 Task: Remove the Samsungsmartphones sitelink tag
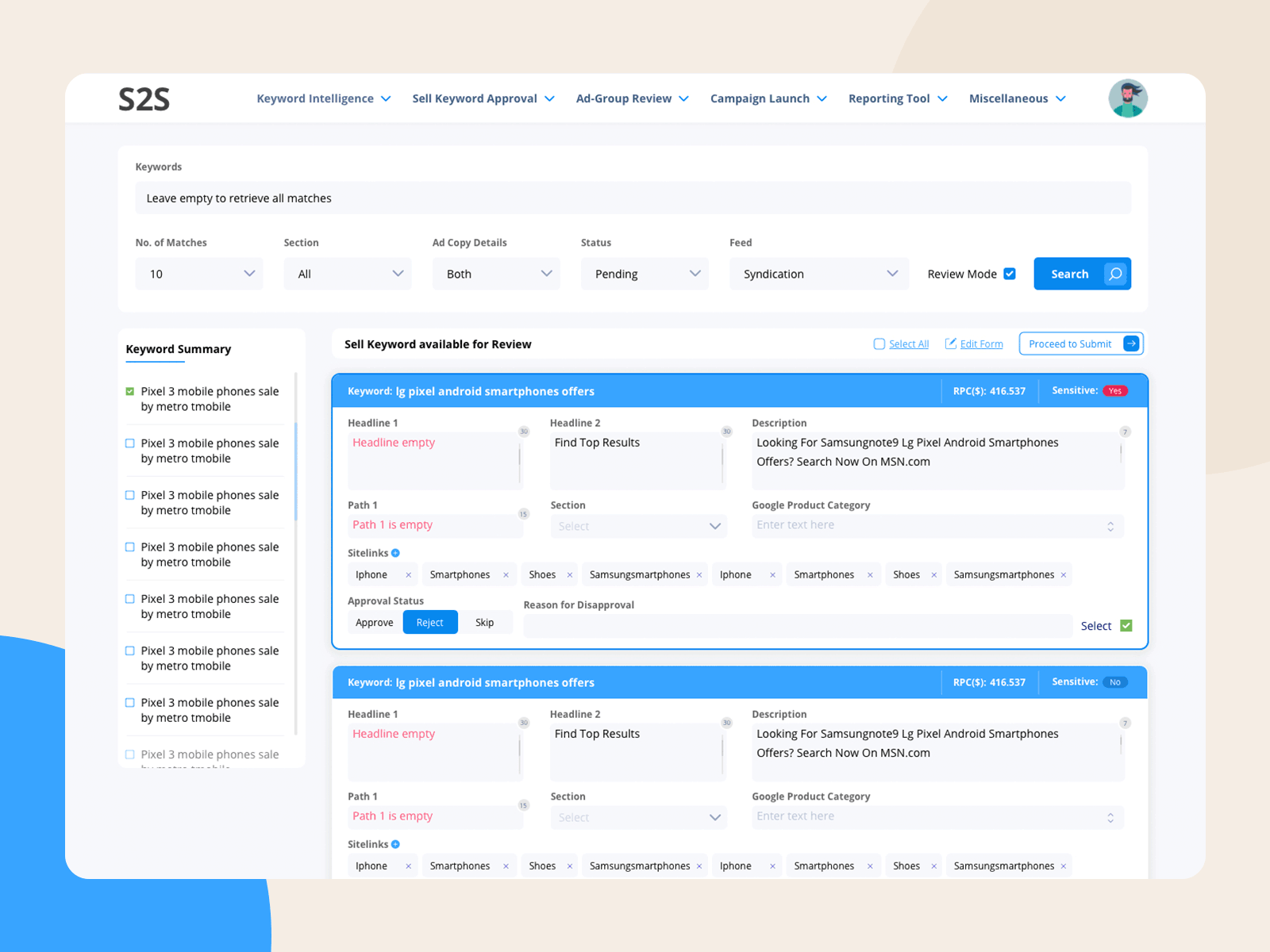(698, 574)
